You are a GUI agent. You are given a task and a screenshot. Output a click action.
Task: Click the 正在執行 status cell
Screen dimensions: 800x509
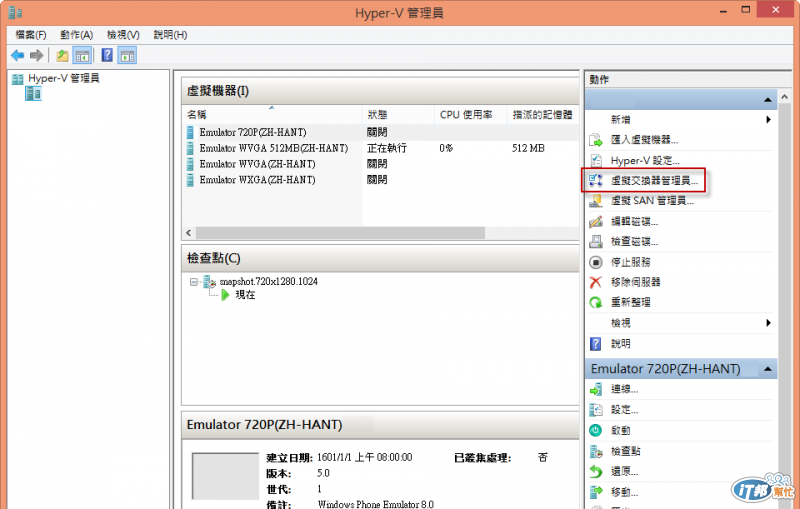coord(387,148)
